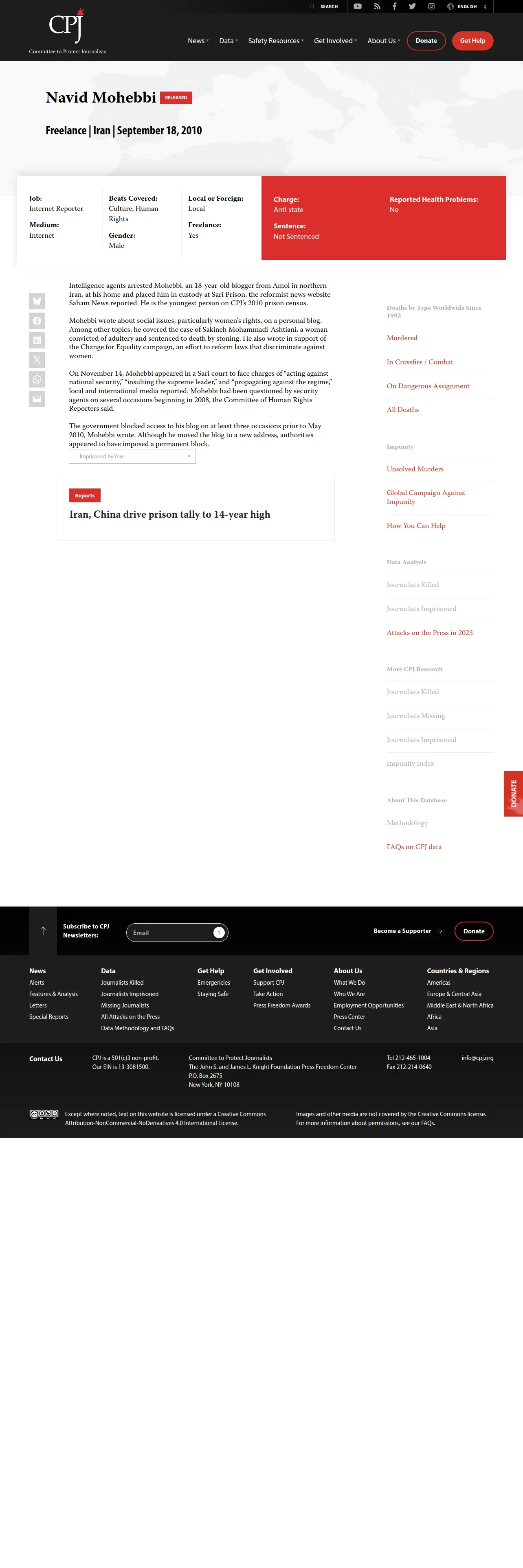Open Global Campaign Against Impunity link
This screenshot has width=523, height=1568.
tap(426, 497)
